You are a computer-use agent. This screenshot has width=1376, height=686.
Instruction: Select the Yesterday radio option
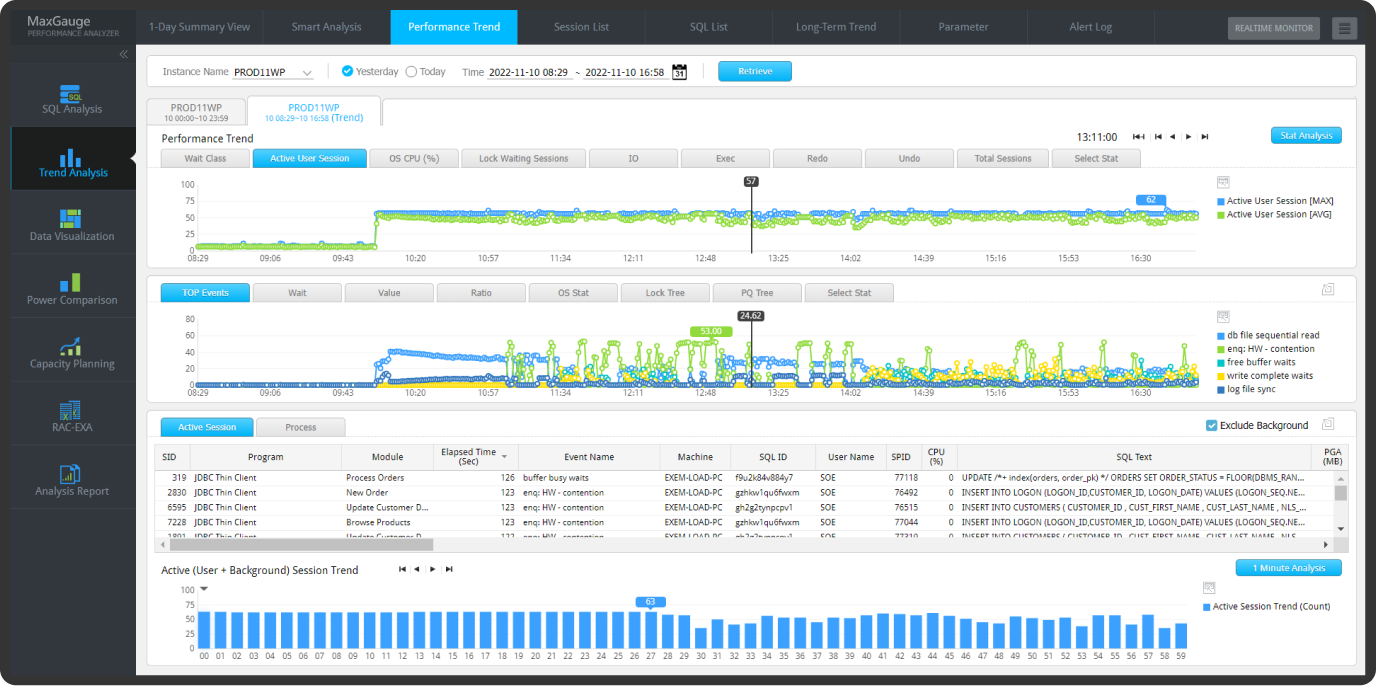[x=347, y=72]
